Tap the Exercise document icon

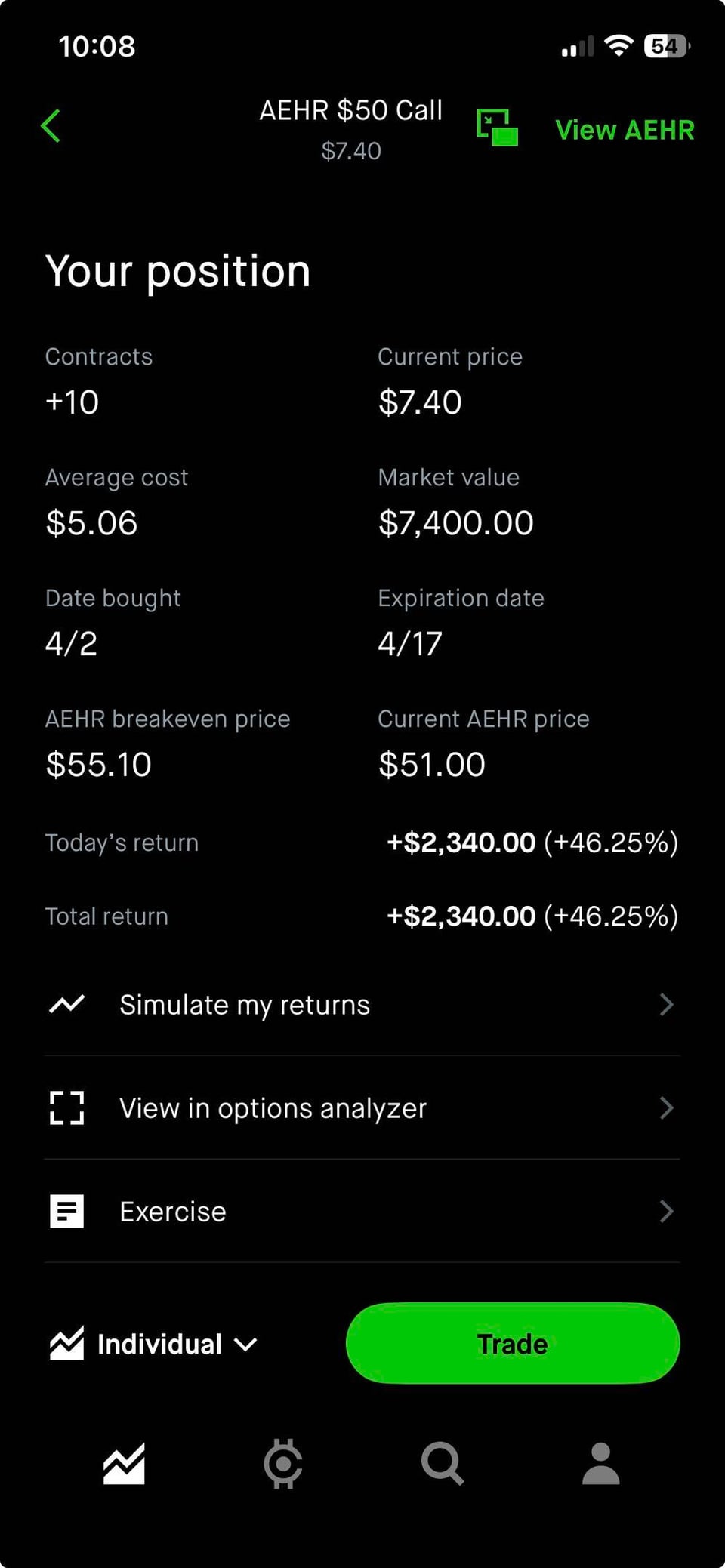[67, 1211]
